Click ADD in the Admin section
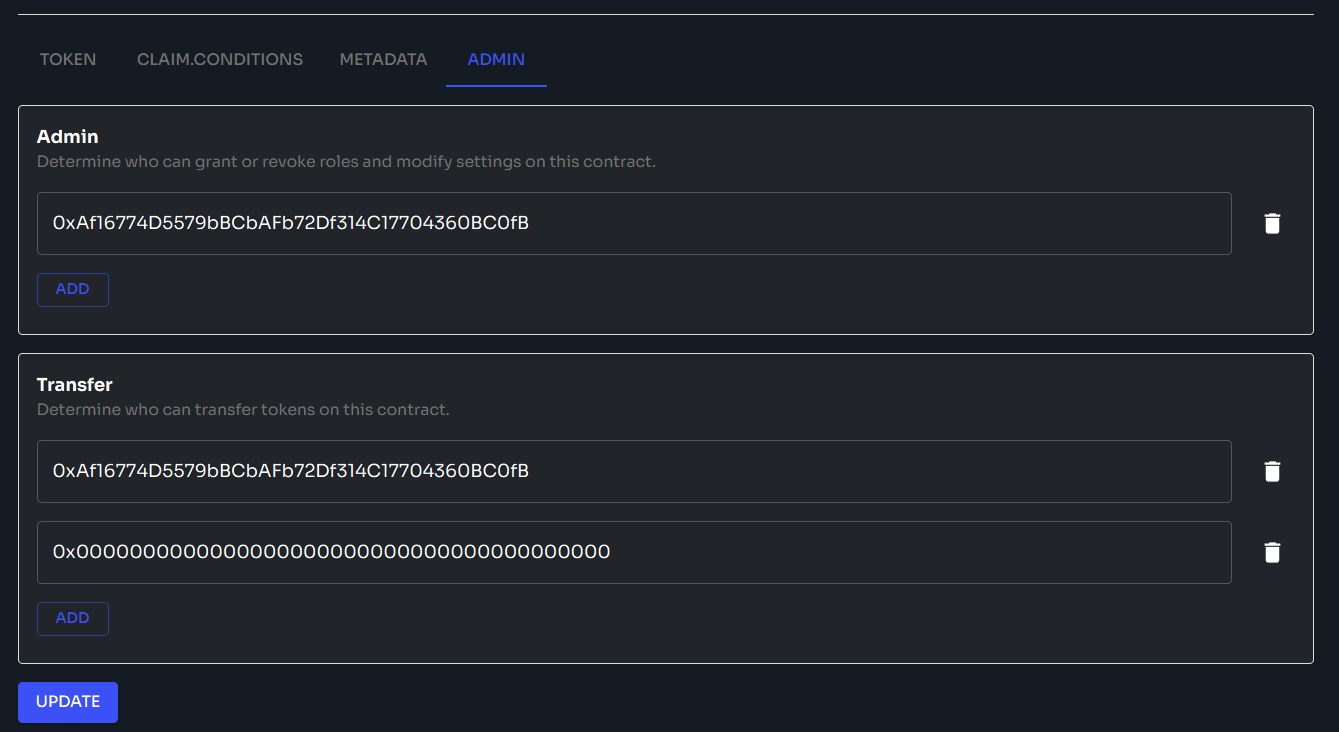1339x732 pixels. click(73, 289)
